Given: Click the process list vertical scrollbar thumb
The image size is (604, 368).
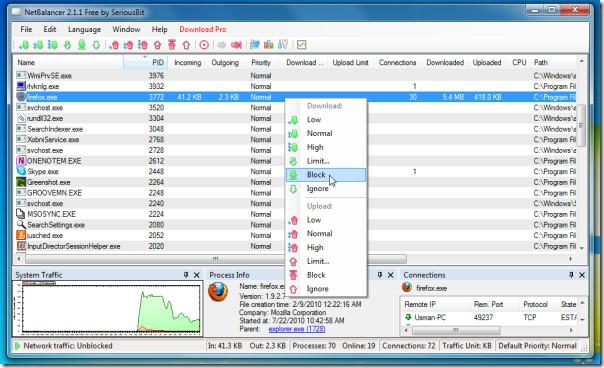Looking at the screenshot, I should pyautogui.click(x=581, y=125).
